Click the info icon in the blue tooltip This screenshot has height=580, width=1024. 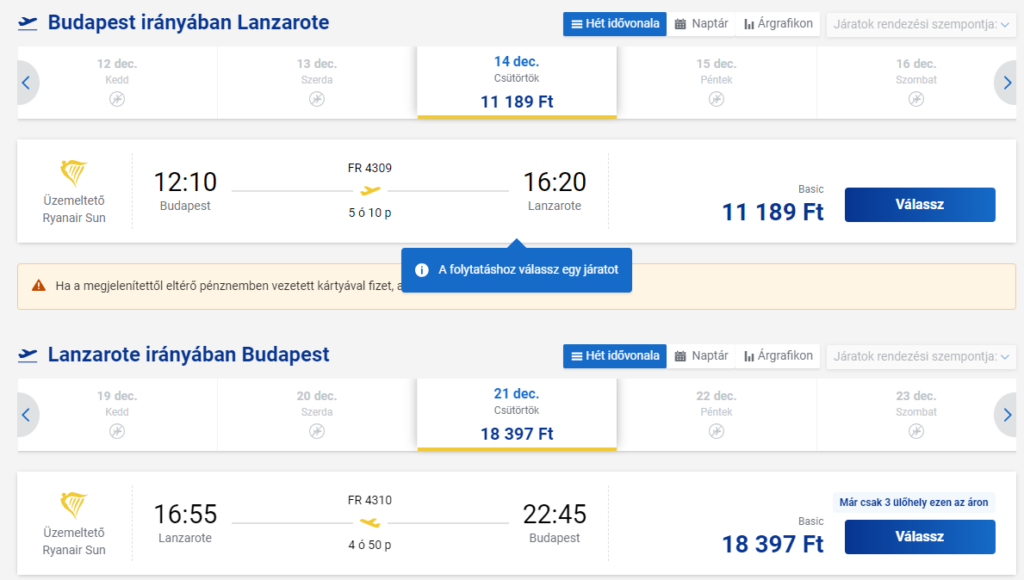(x=422, y=270)
